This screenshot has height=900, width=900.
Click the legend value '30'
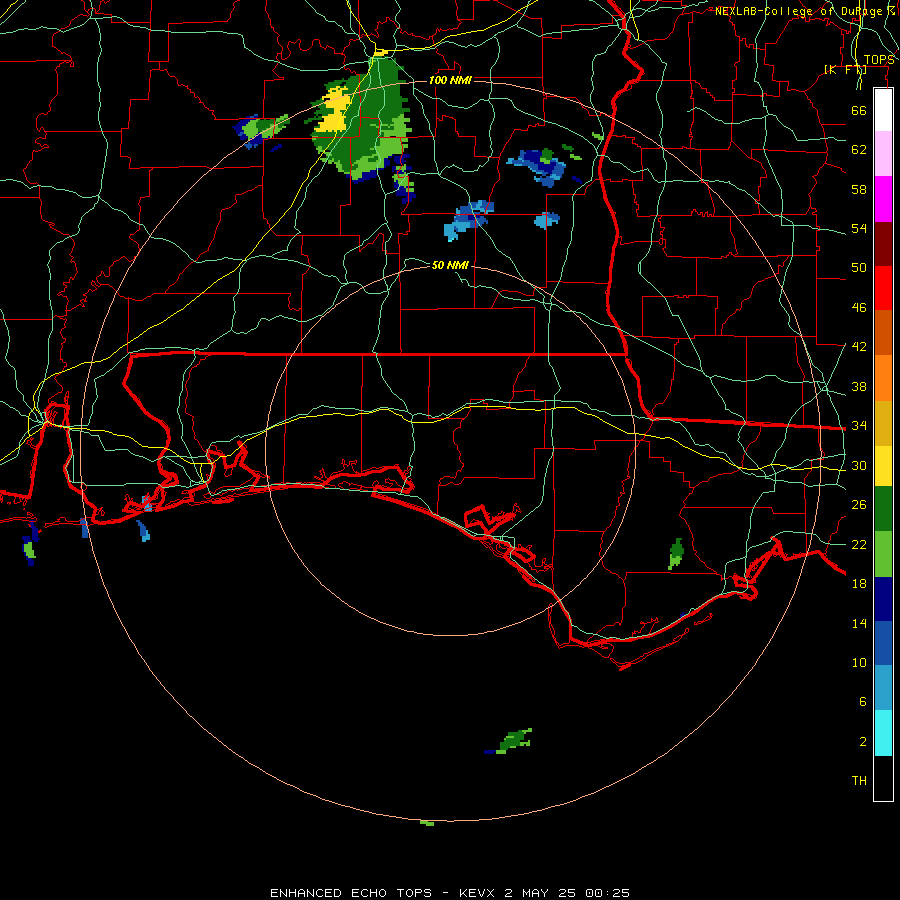(x=859, y=465)
